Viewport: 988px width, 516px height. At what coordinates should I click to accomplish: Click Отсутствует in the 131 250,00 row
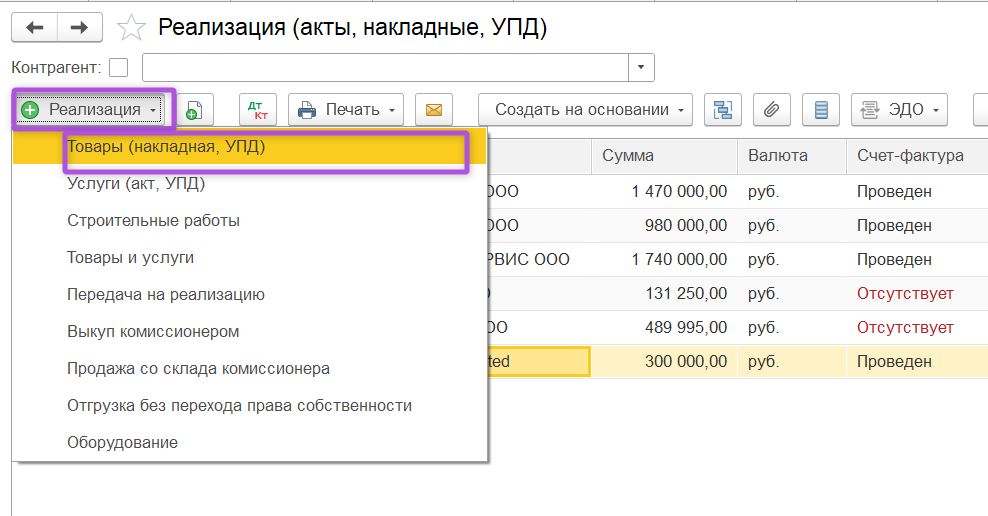tap(905, 294)
